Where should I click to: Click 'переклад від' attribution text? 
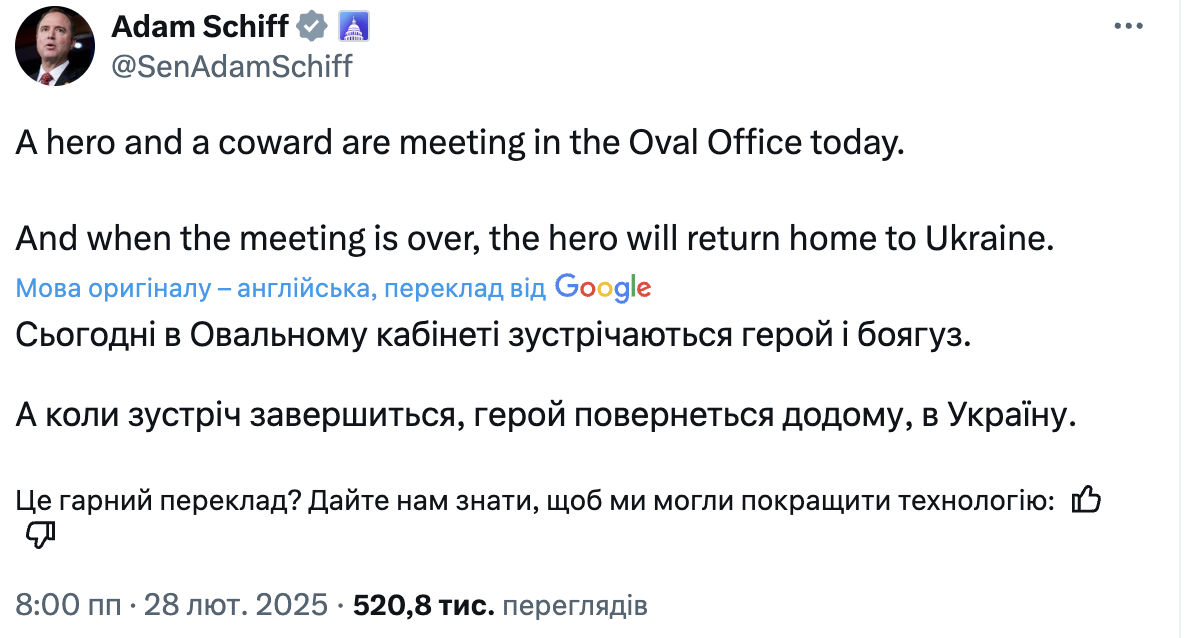coord(464,288)
